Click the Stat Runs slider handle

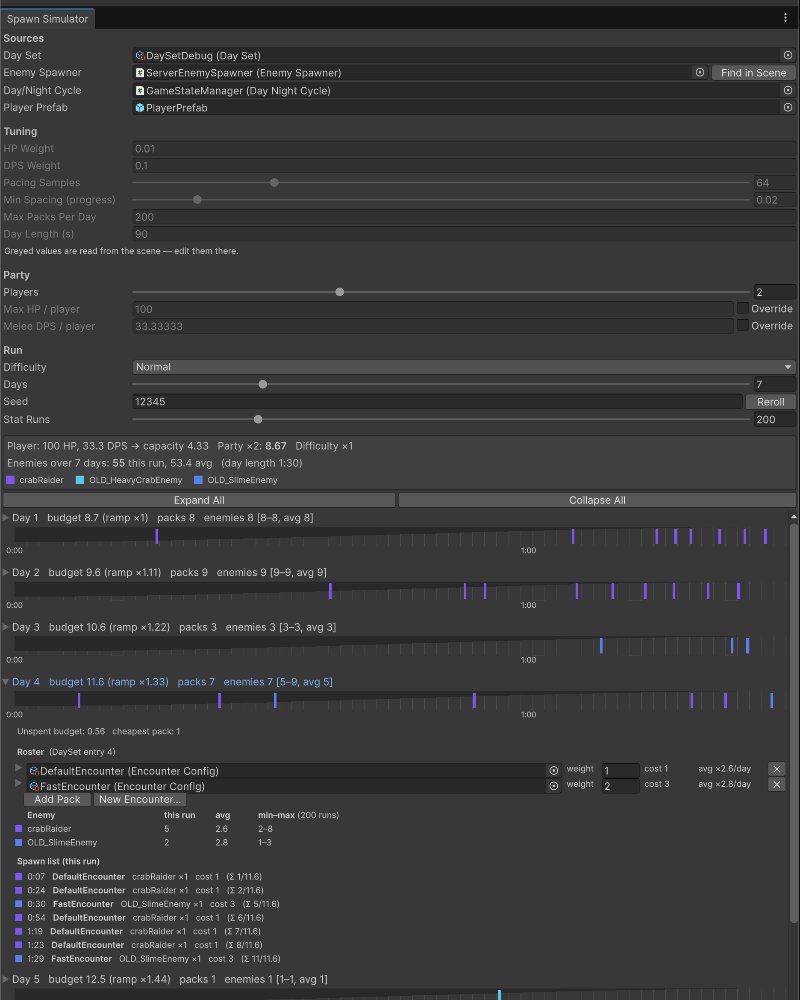(x=258, y=420)
